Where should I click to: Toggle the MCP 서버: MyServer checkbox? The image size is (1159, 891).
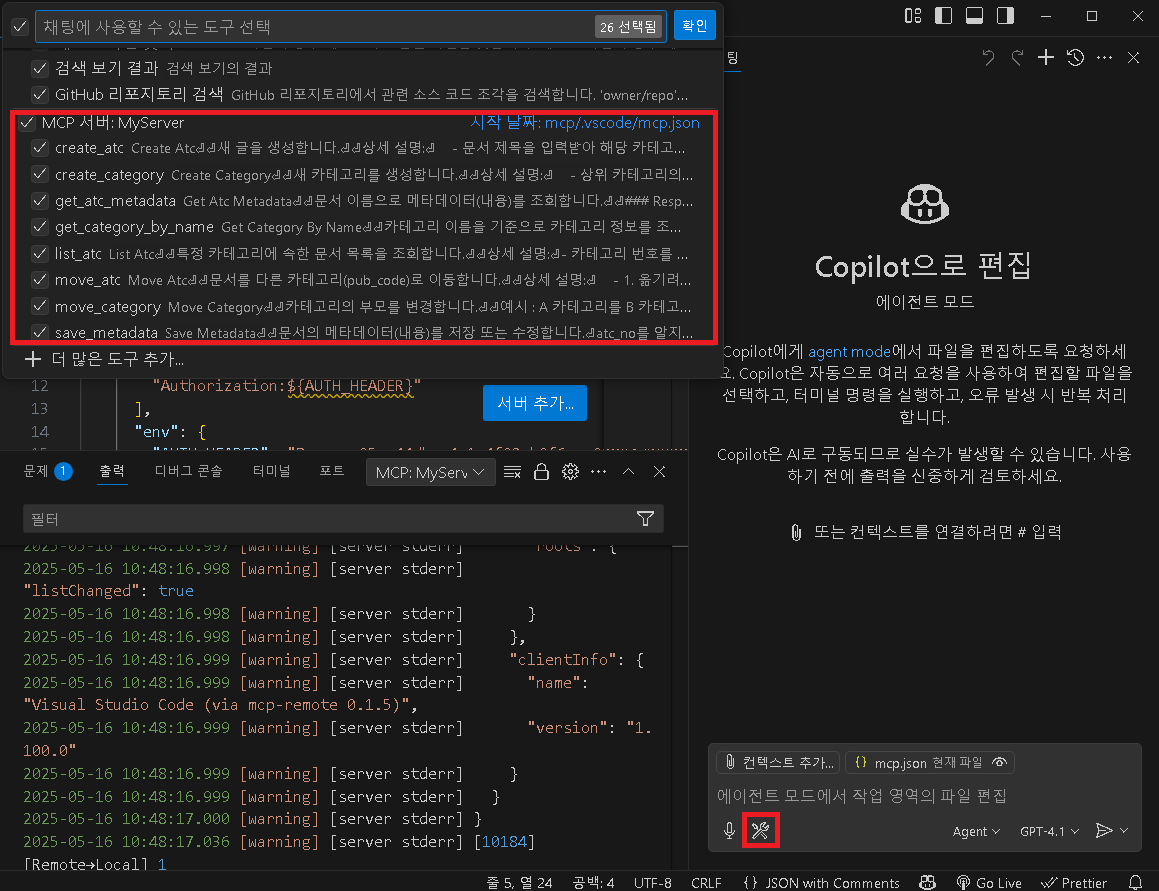pos(27,123)
